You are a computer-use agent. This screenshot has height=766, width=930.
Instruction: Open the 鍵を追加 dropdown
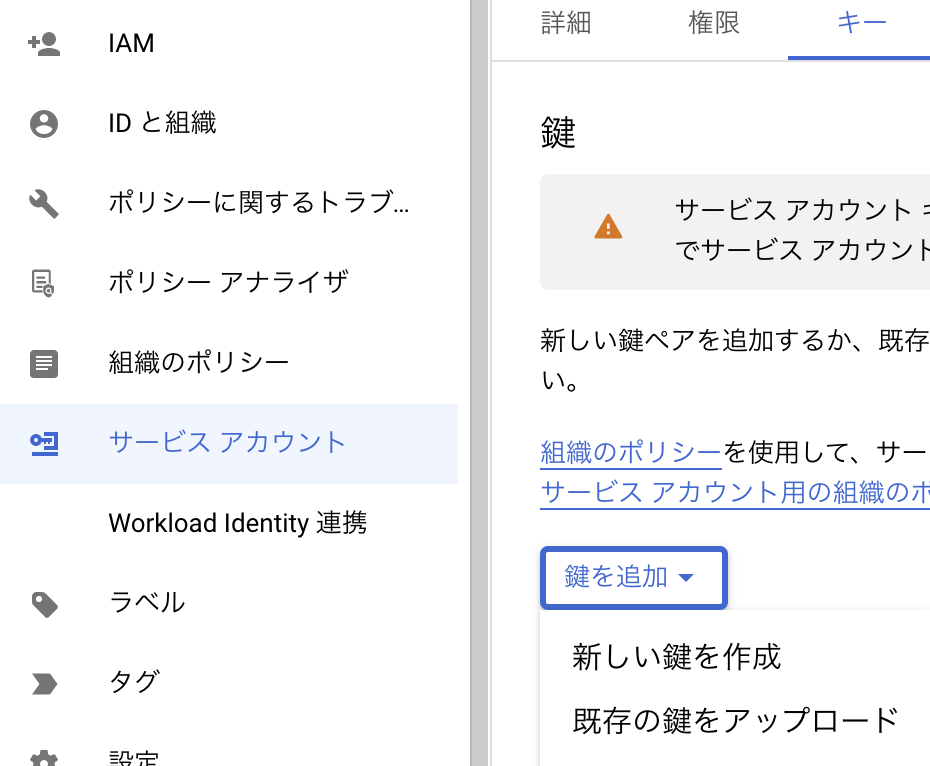pos(633,578)
